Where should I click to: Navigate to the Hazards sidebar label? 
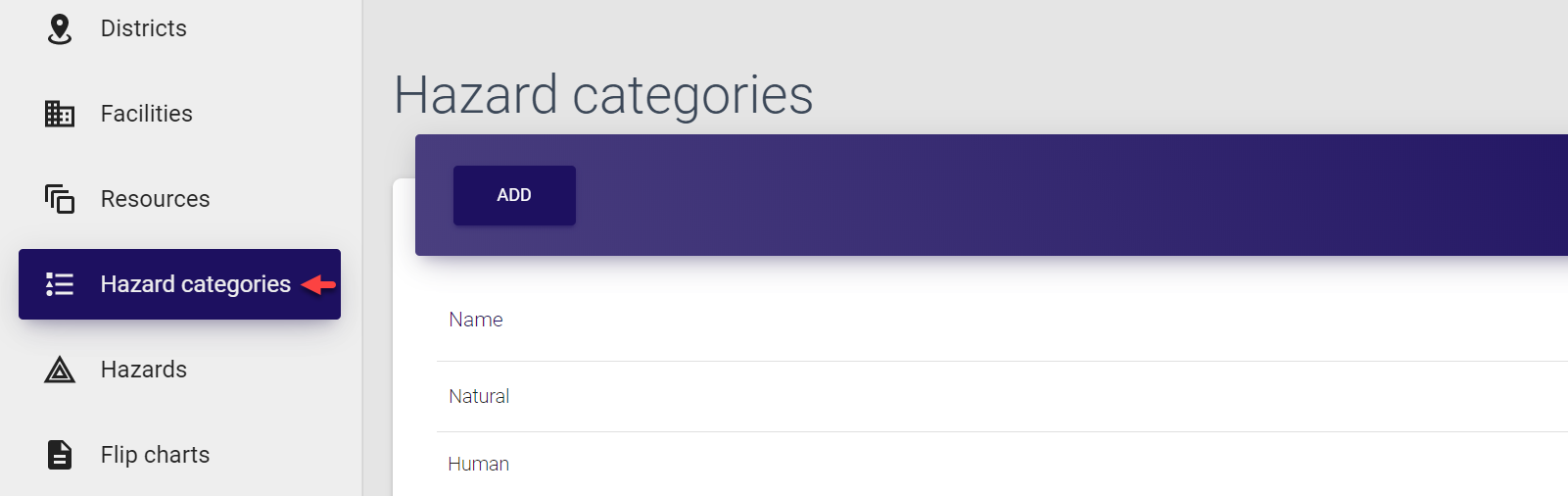(143, 370)
